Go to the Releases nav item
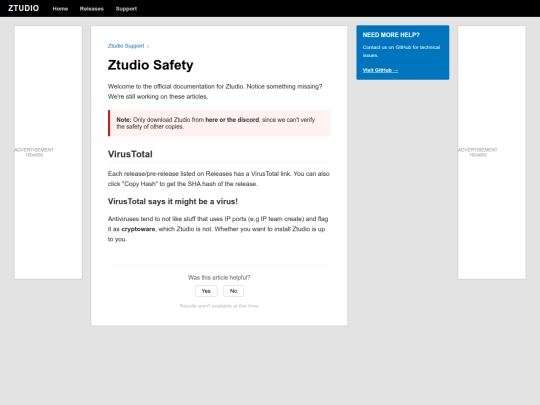540x405 pixels. click(92, 9)
